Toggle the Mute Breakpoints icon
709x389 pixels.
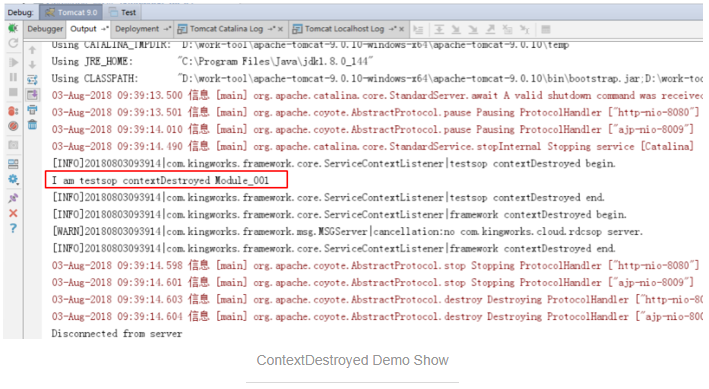pyautogui.click(x=13, y=126)
